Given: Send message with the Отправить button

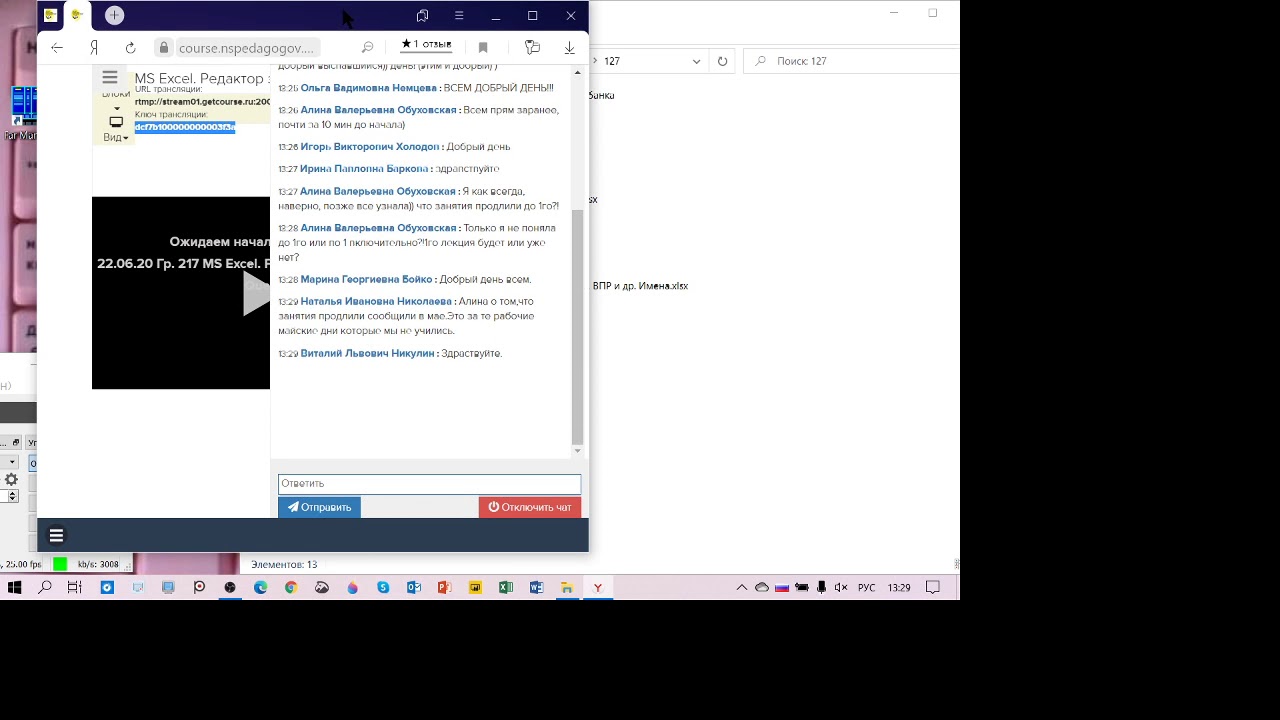Looking at the screenshot, I should (x=319, y=507).
